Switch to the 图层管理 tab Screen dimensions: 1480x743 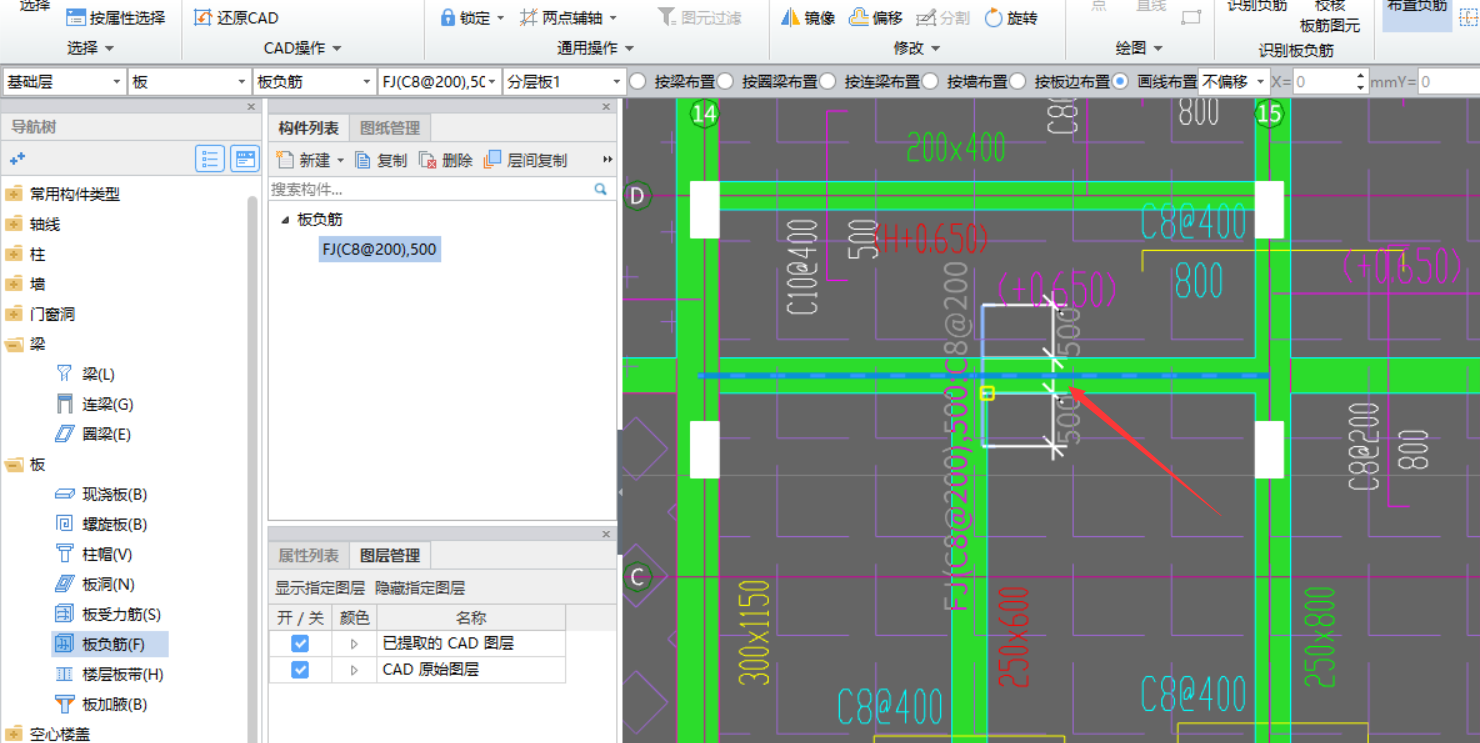390,555
